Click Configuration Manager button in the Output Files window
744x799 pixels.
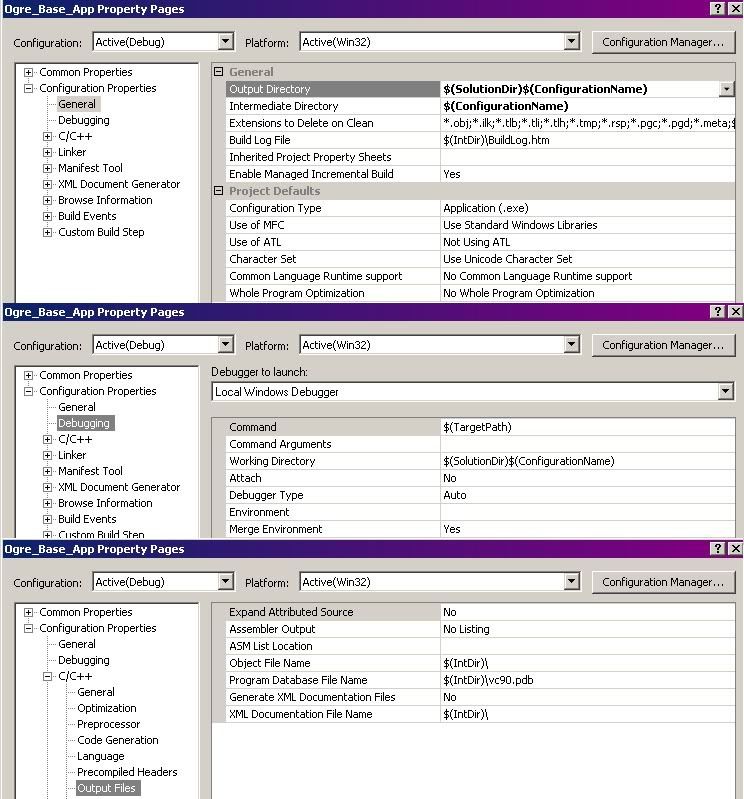coord(663,582)
